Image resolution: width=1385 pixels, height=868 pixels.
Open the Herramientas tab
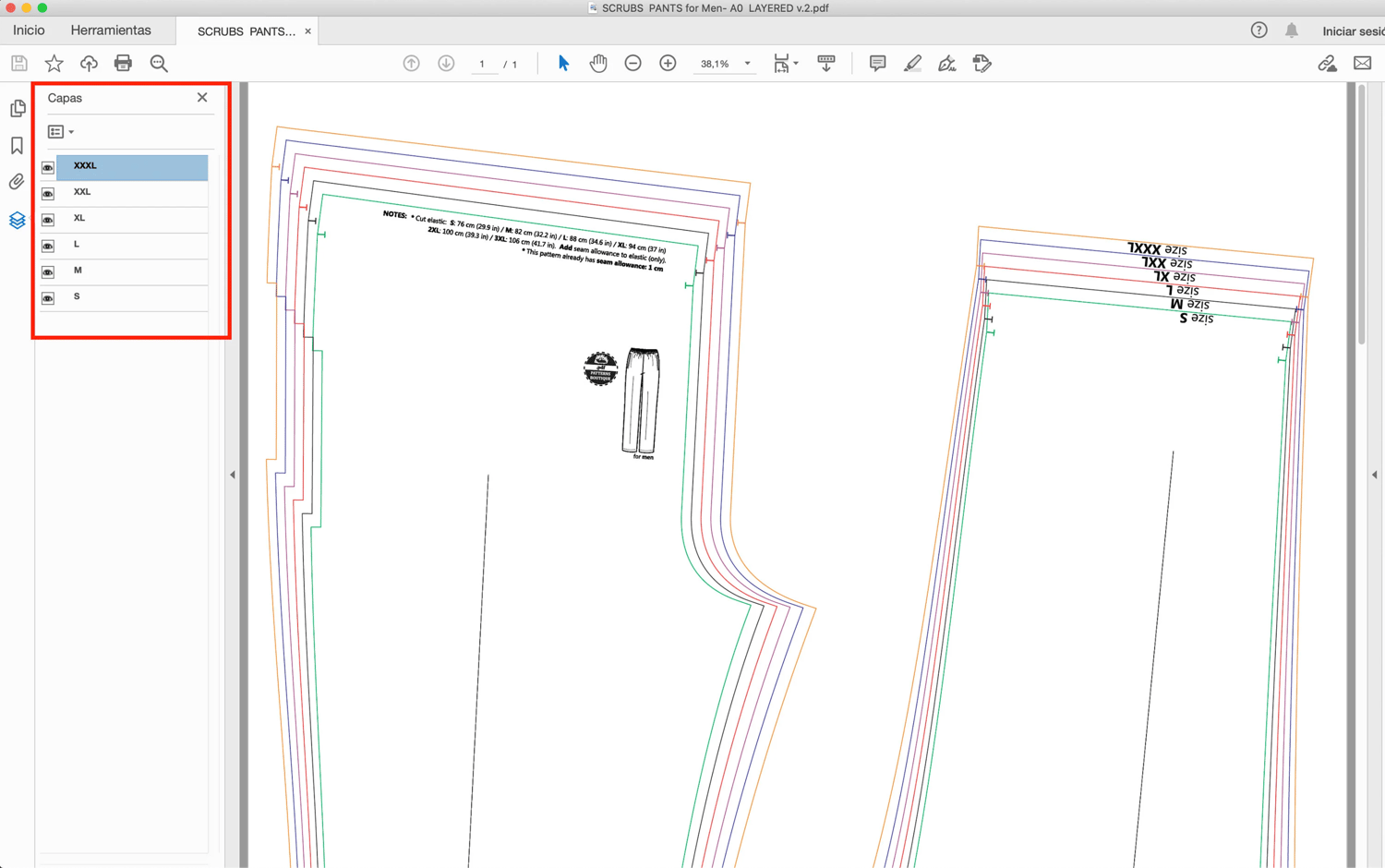111,30
